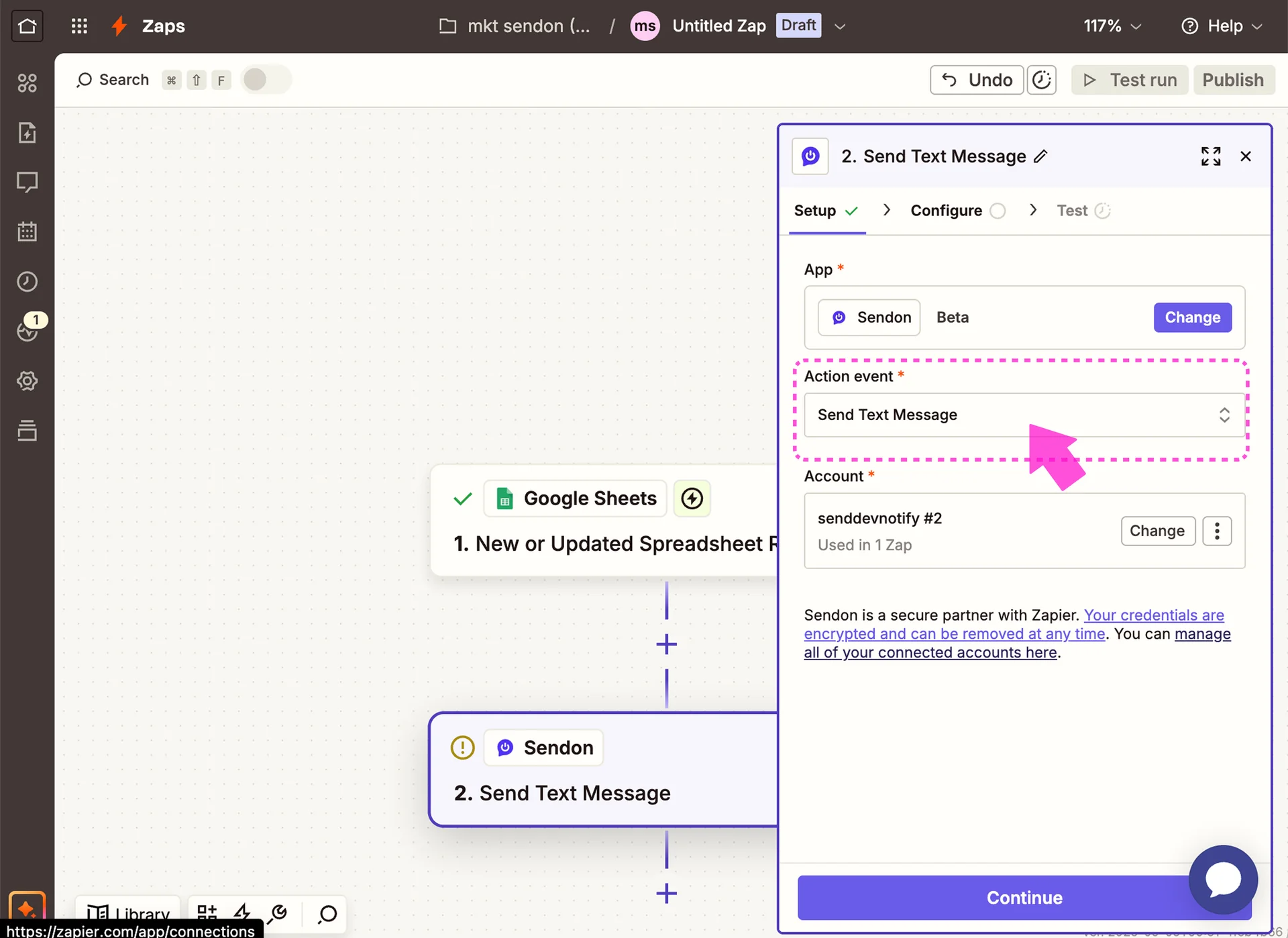The image size is (1288, 938).
Task: Expand the step panel to full size
Action: point(1210,156)
